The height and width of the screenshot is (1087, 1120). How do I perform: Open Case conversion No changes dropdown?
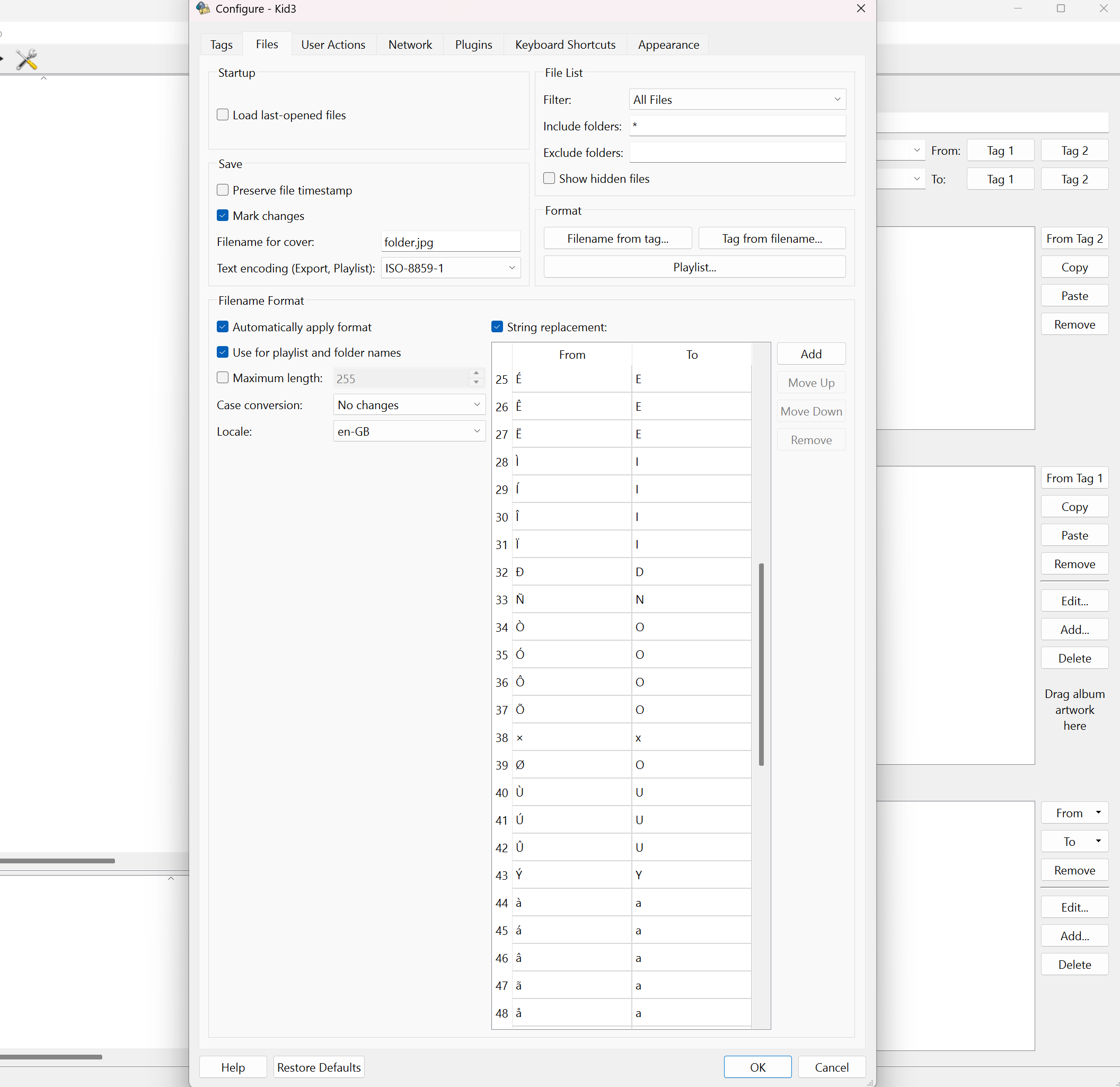(409, 404)
